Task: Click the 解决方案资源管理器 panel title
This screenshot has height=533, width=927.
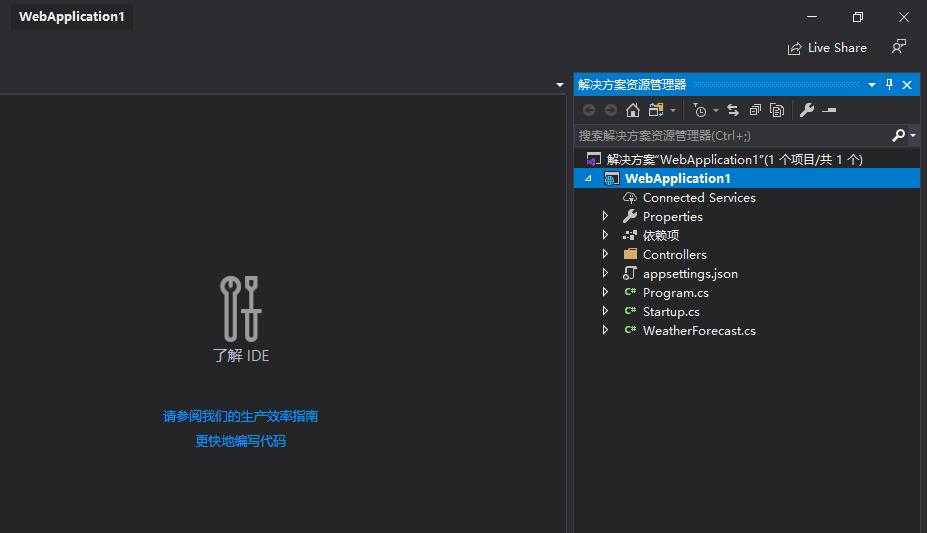Action: point(632,84)
